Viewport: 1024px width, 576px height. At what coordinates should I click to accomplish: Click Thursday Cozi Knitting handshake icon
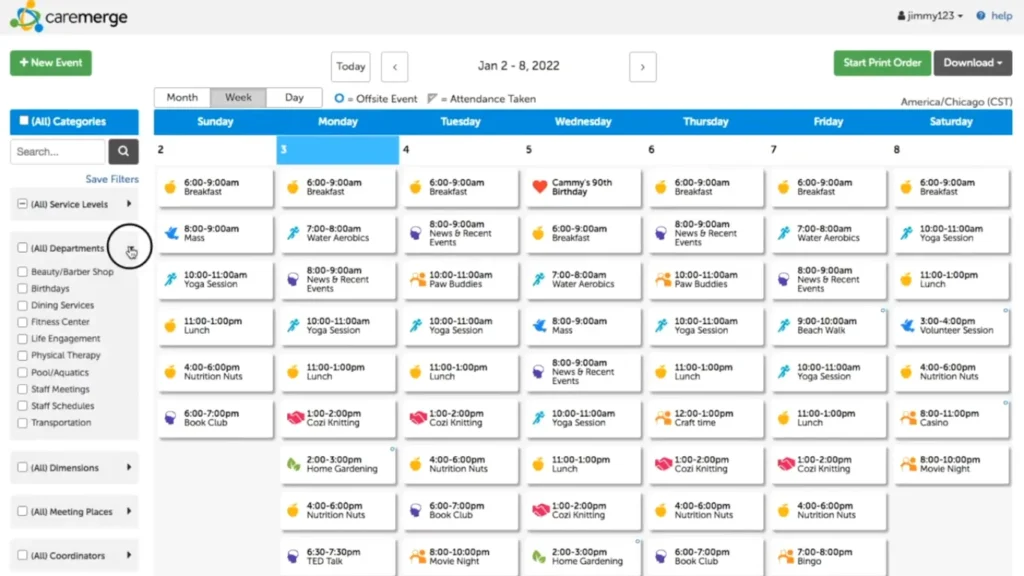coord(663,464)
